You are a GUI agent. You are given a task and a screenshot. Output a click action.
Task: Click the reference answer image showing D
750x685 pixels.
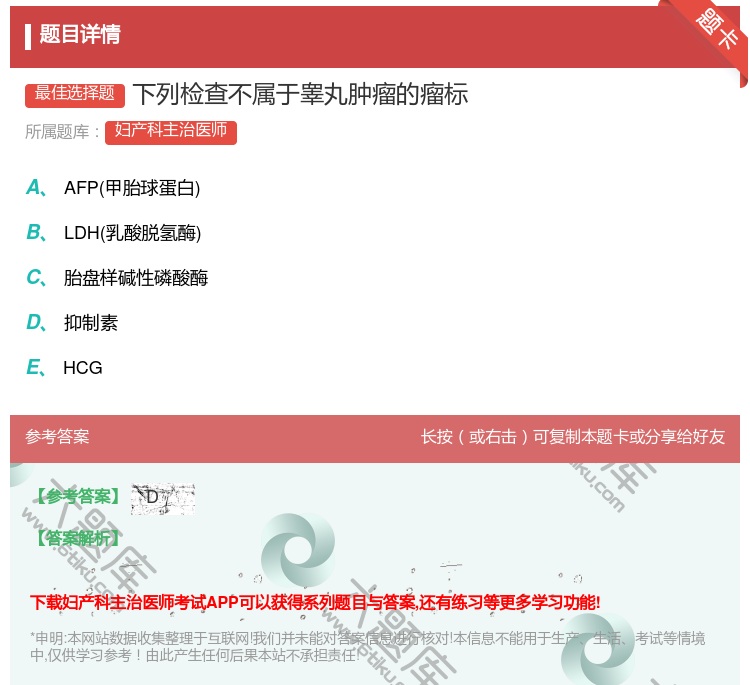pyautogui.click(x=163, y=499)
